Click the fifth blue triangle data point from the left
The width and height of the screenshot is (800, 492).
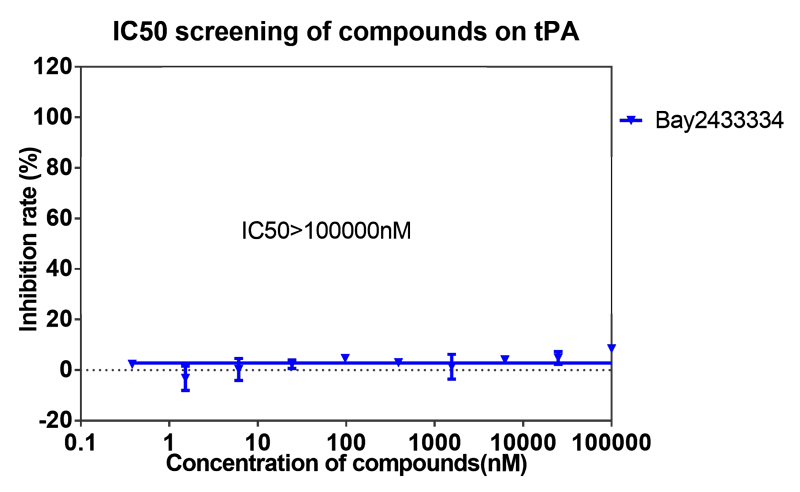click(x=345, y=358)
